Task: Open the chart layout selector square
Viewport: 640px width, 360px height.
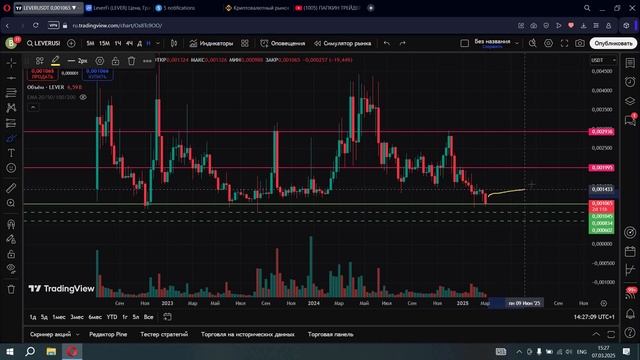Action: click(464, 43)
